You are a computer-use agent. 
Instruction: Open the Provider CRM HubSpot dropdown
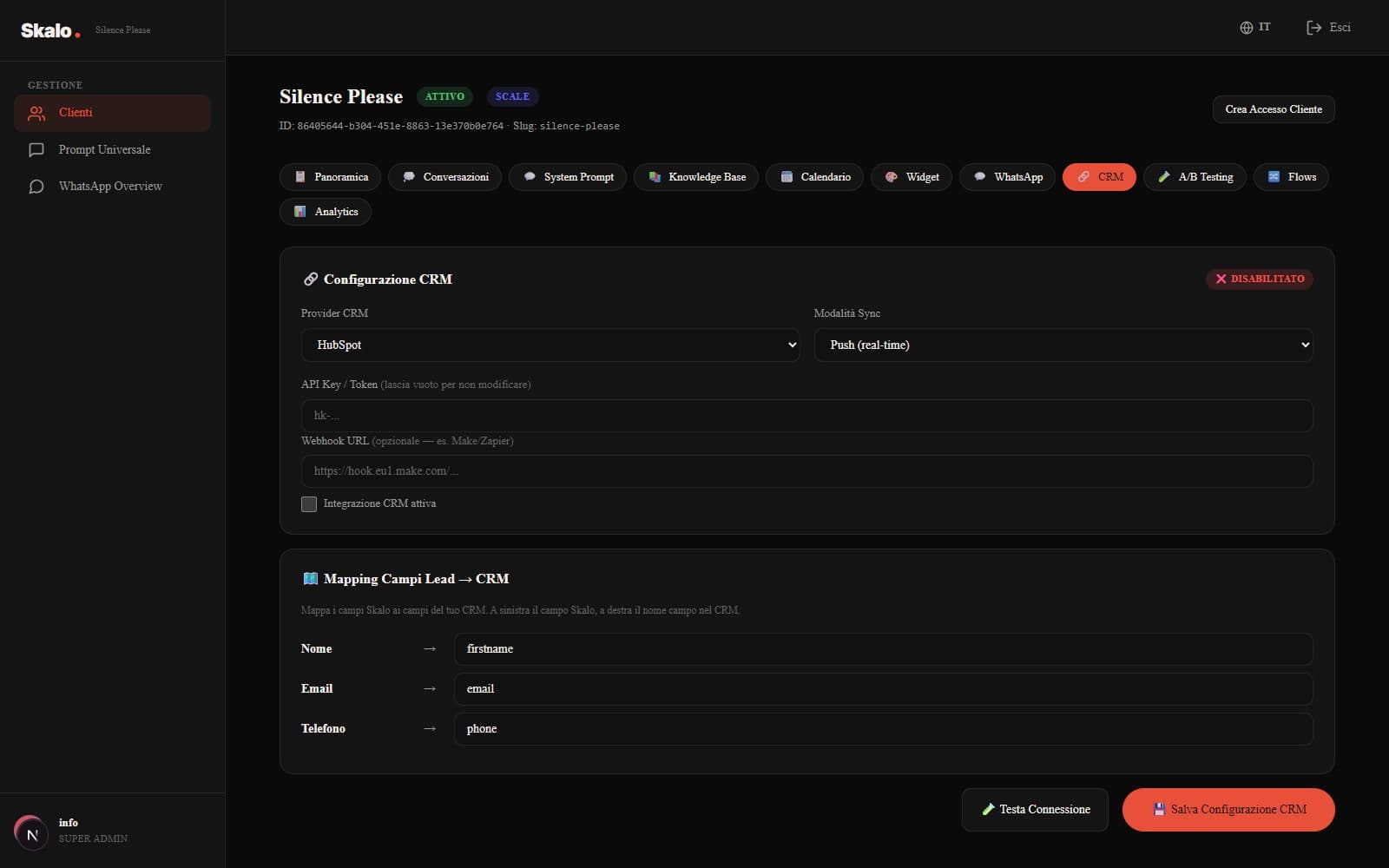coord(550,345)
